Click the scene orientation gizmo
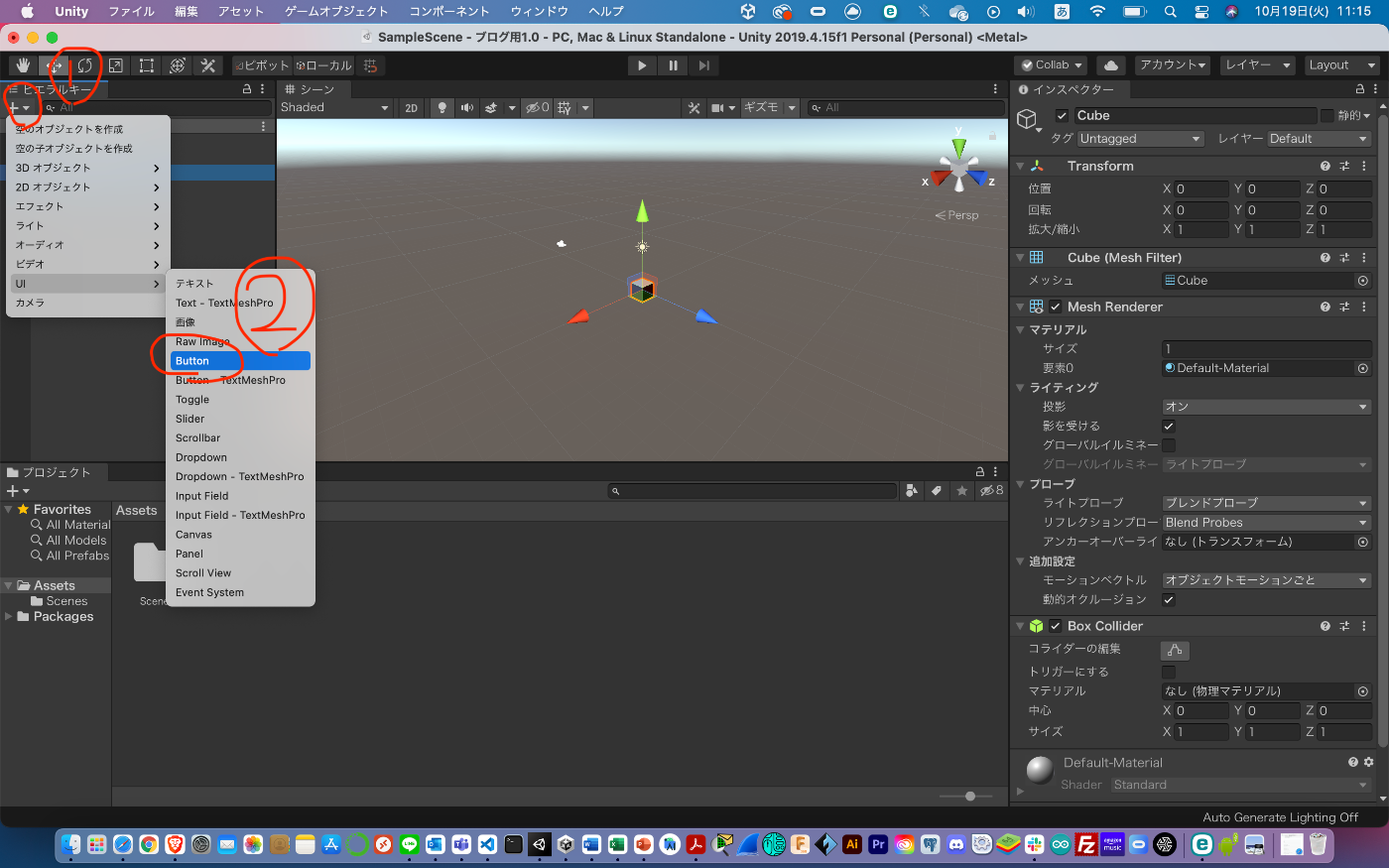 [x=958, y=169]
